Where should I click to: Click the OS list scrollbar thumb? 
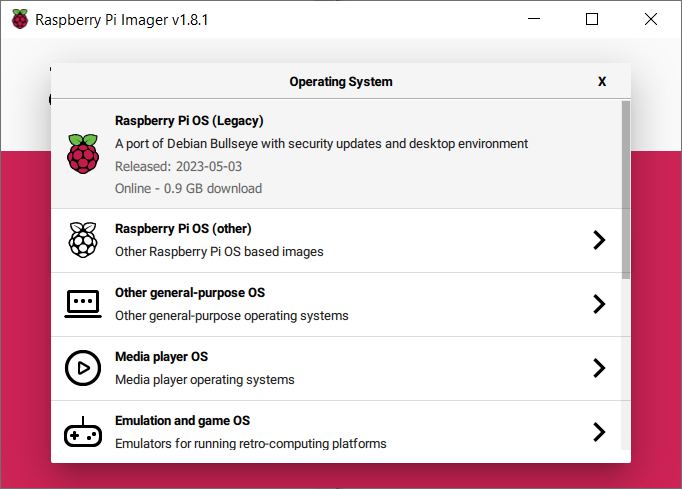click(x=625, y=188)
